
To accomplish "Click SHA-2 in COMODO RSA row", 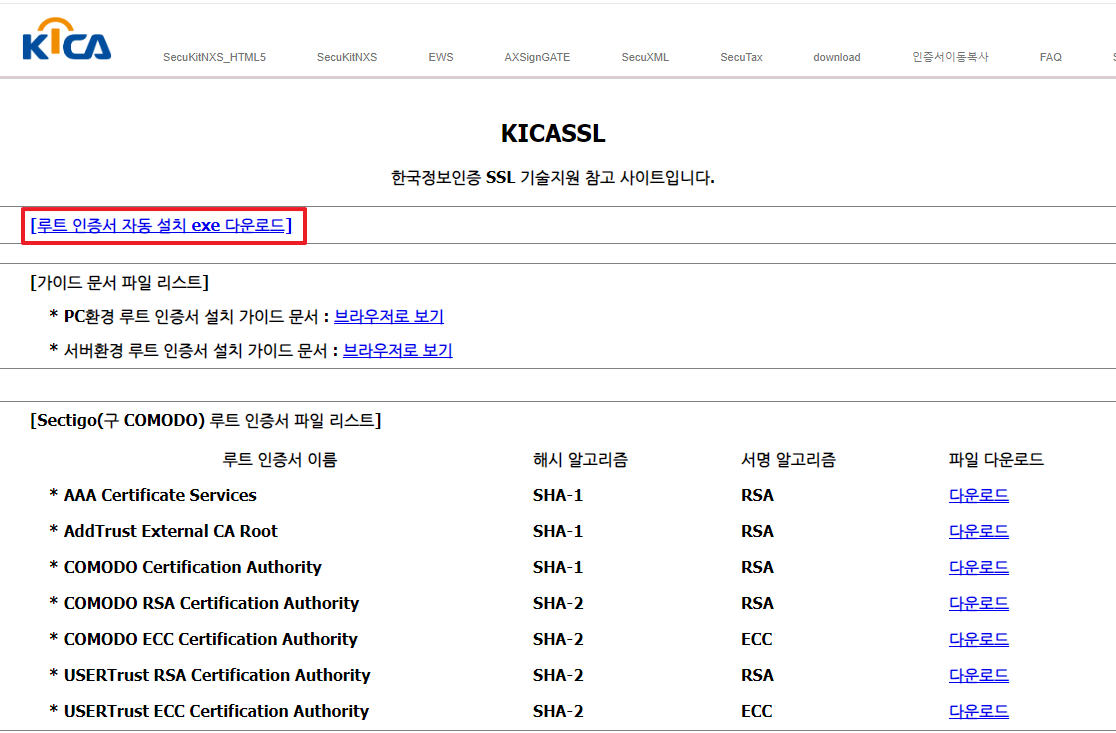I will coord(558,603).
